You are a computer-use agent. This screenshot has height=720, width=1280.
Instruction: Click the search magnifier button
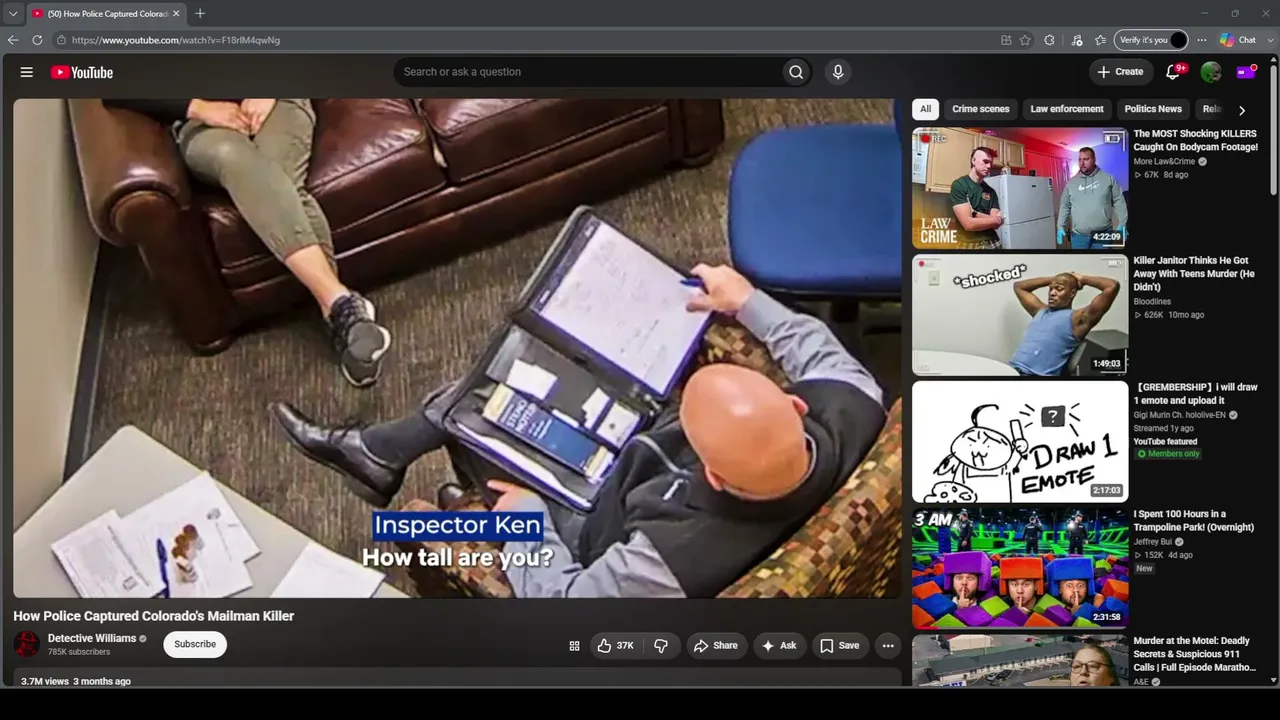point(796,72)
